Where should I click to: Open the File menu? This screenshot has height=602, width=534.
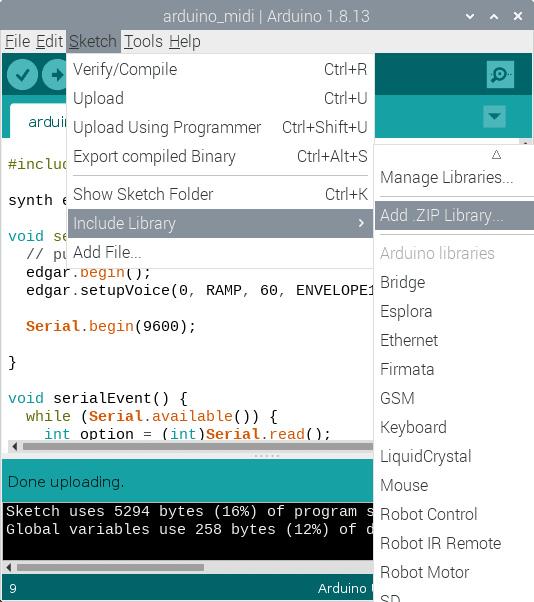point(18,41)
